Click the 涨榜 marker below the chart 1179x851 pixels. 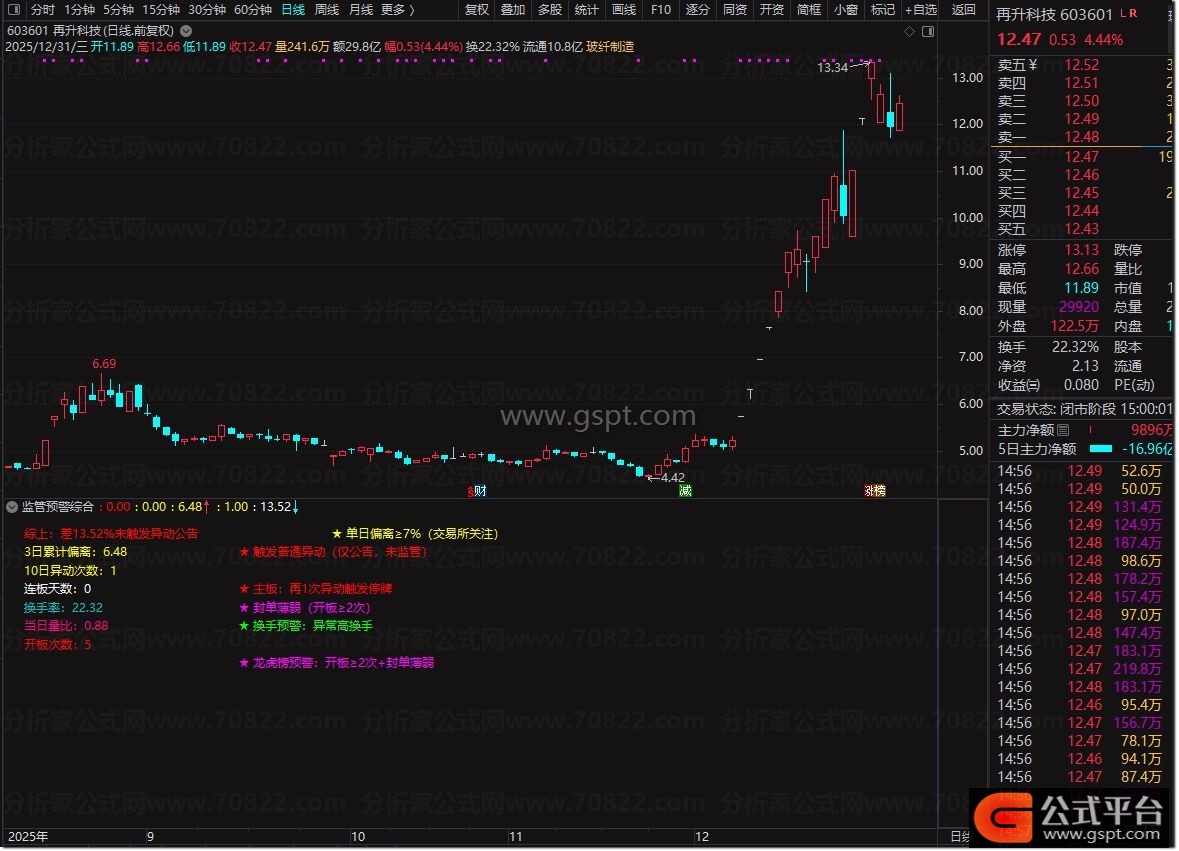tap(875, 491)
